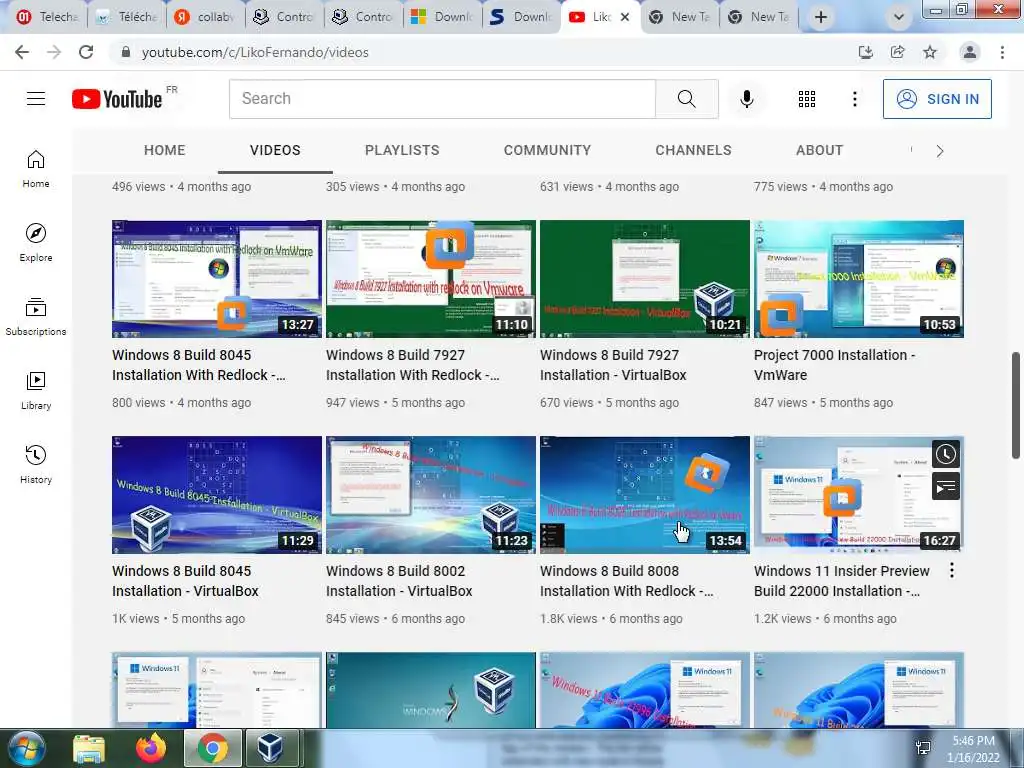Open the ABOUT tab
The image size is (1024, 768).
click(x=820, y=150)
